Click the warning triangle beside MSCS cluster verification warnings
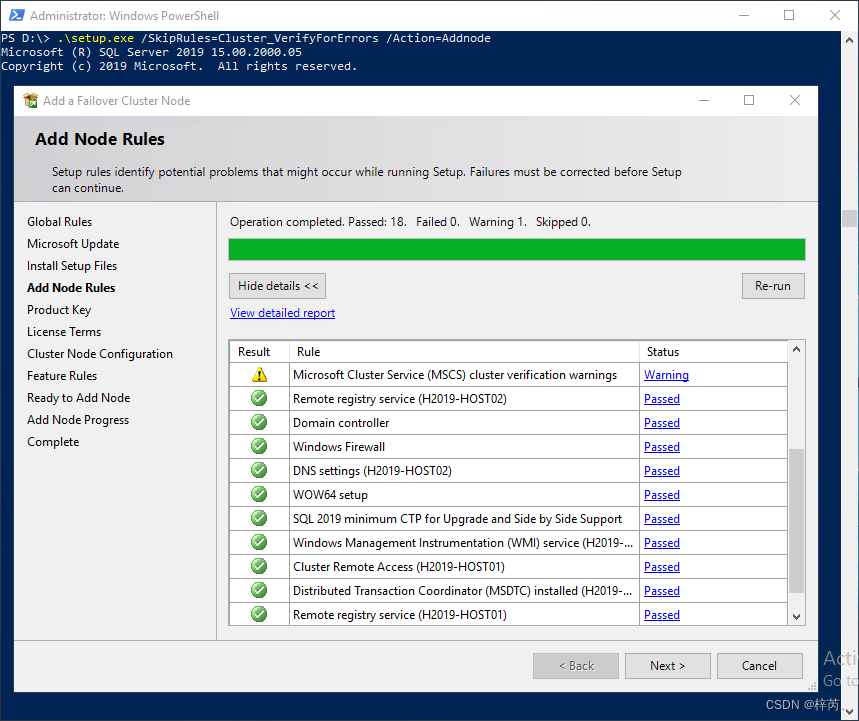 pyautogui.click(x=258, y=374)
